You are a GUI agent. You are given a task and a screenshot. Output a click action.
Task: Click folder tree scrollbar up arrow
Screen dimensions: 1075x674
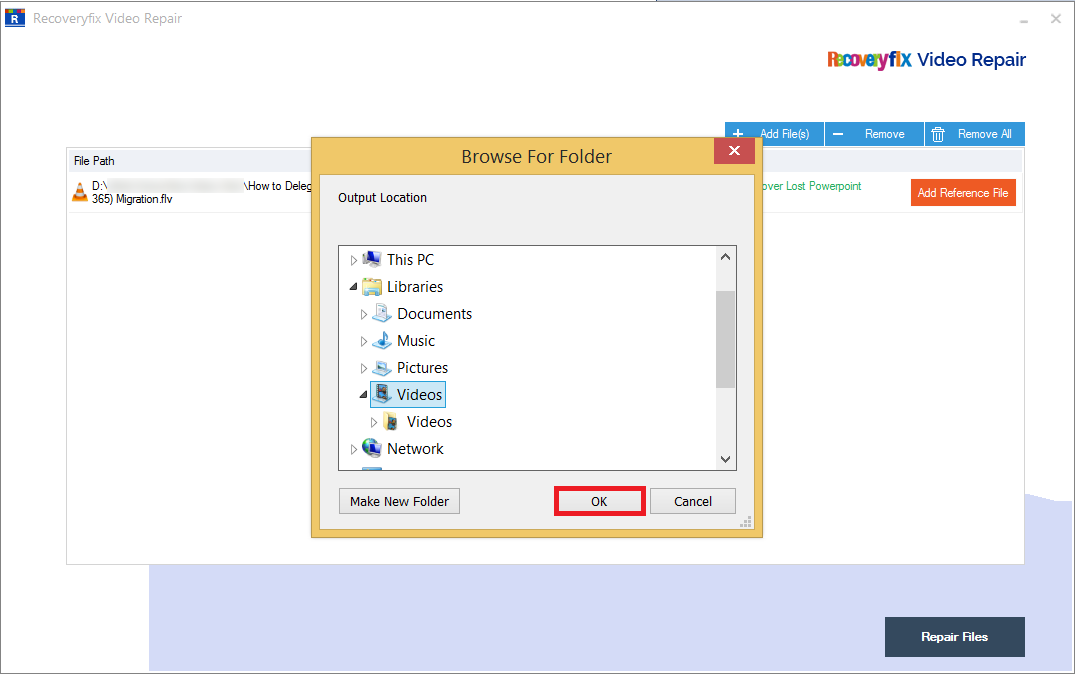click(x=725, y=256)
